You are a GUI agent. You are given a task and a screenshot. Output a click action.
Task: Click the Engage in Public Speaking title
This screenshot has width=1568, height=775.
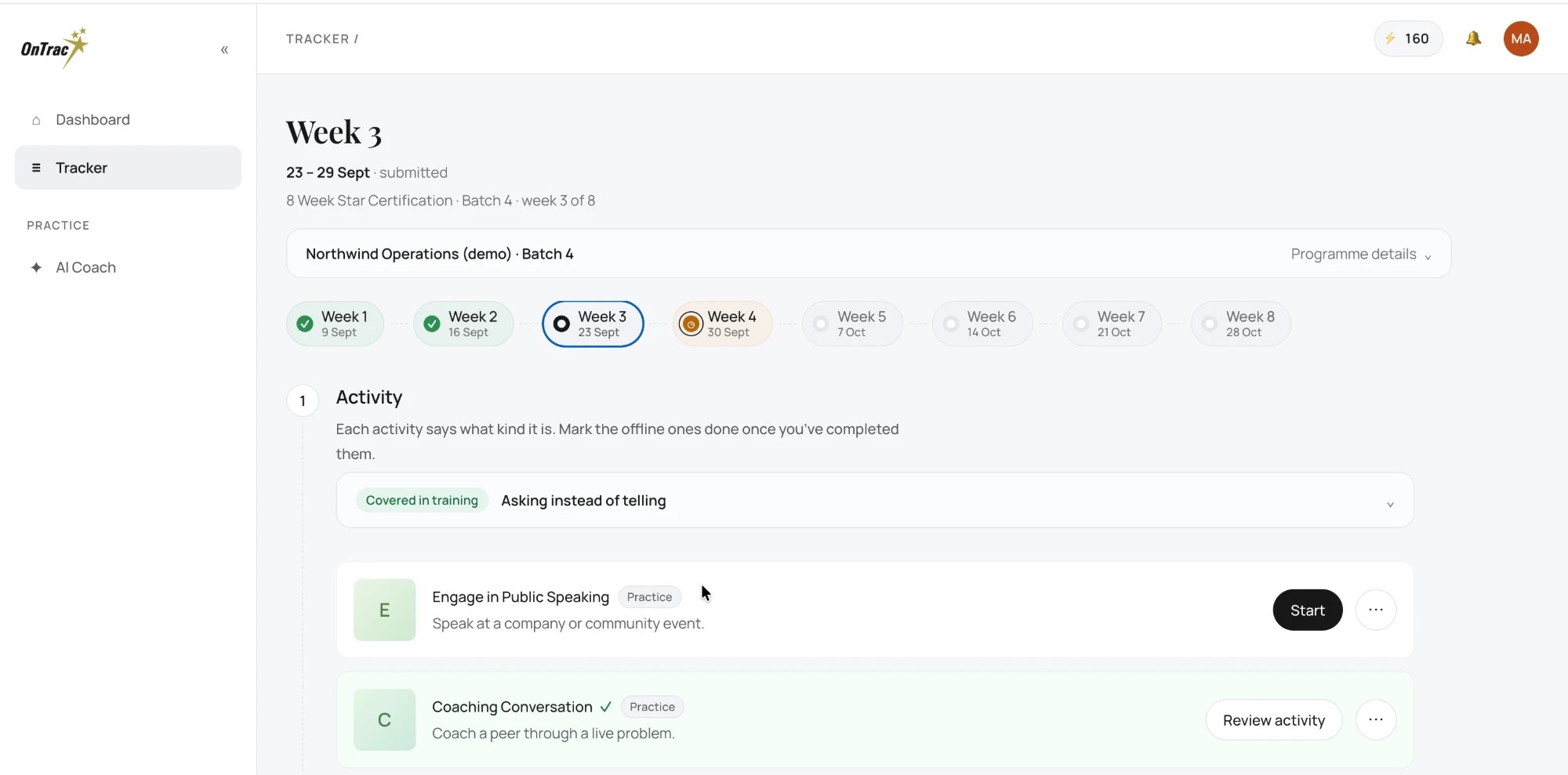point(521,597)
